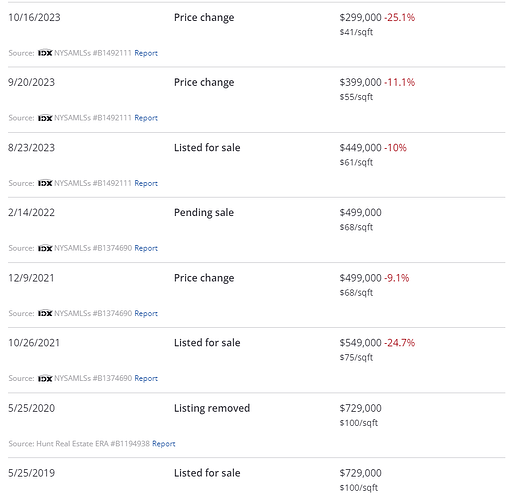Viewport: 506px width, 500px height.
Task: Open Report link for 12/9/2021 price change
Action: point(146,313)
